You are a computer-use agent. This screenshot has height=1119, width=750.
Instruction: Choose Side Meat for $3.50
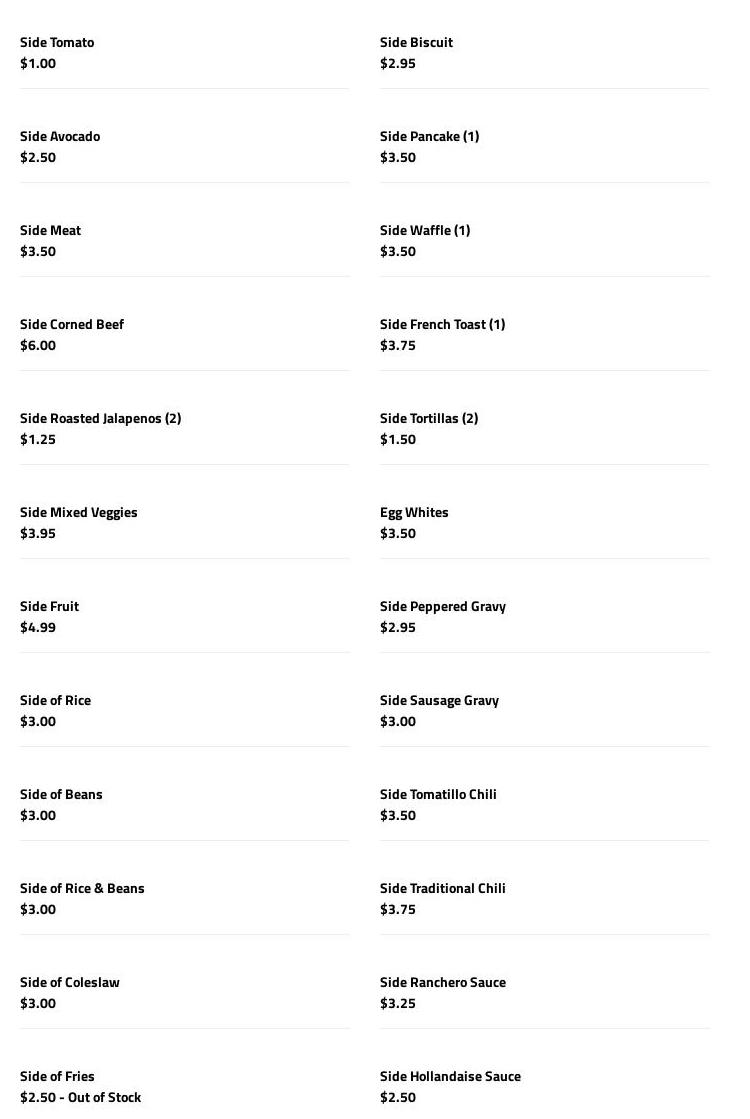click(51, 231)
